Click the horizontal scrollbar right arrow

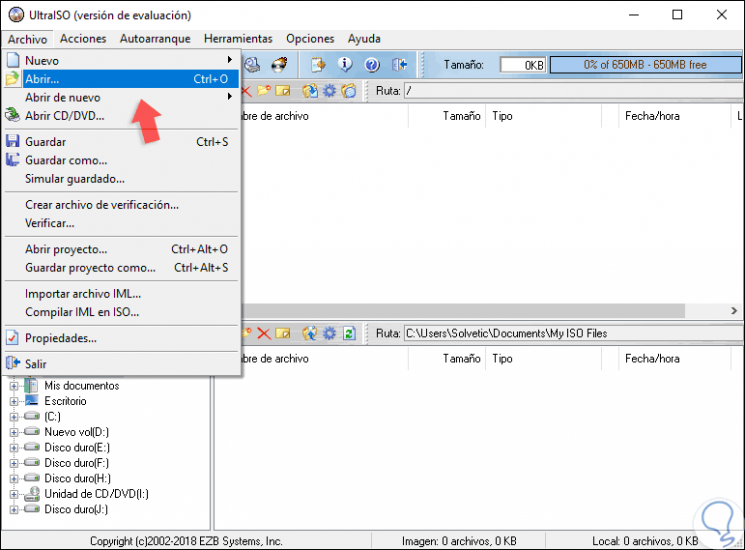[734, 311]
